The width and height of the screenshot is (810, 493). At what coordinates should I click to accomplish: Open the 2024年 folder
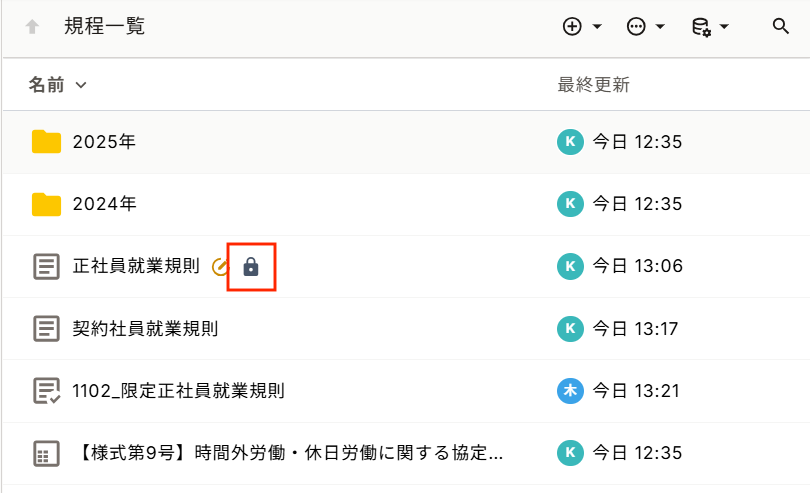pos(104,204)
